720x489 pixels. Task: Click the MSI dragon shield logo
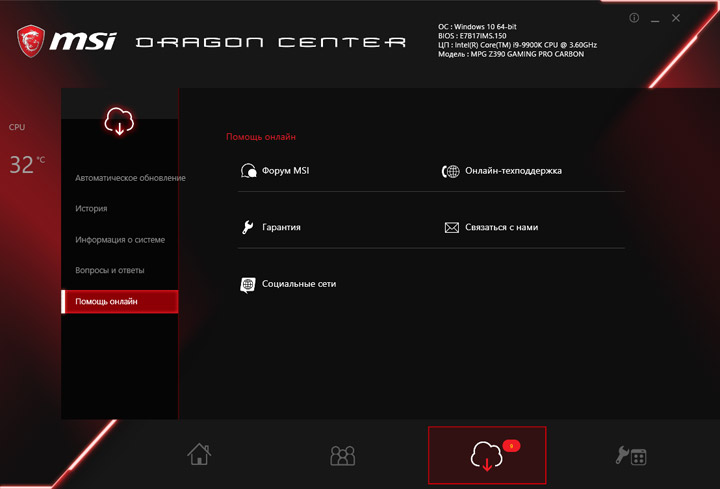pyautogui.click(x=31, y=41)
